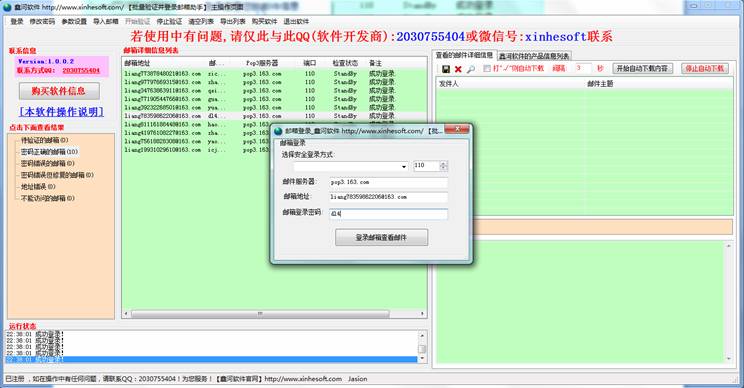
Task: Open the 登录 menu
Action: pyautogui.click(x=17, y=21)
